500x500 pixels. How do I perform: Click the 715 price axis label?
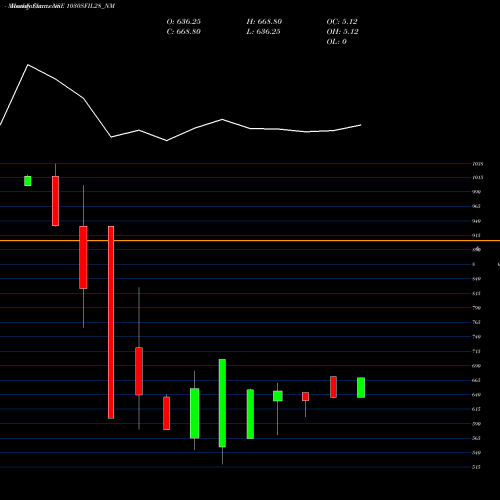click(477, 351)
